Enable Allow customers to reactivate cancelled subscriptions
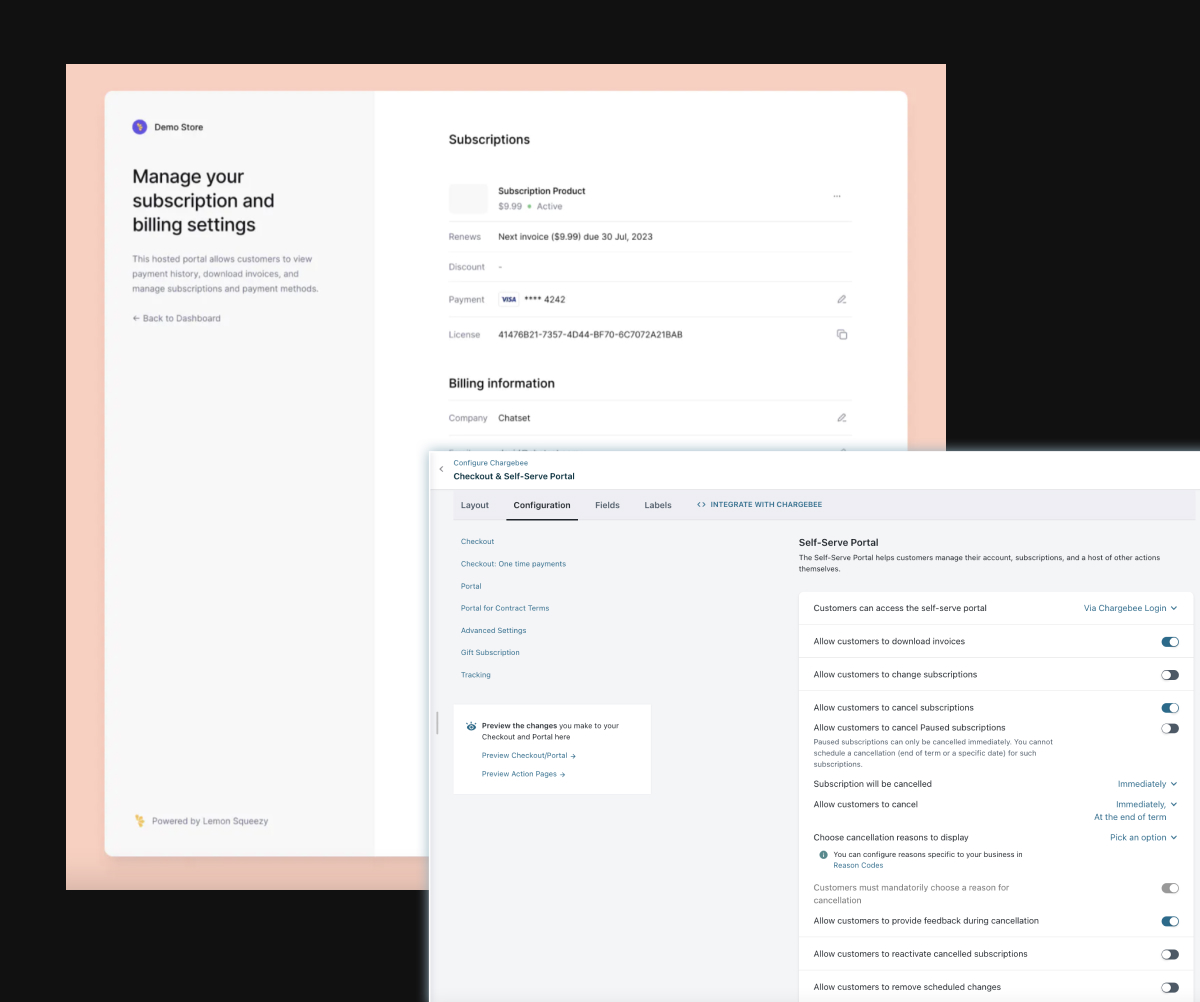1200x1002 pixels. click(x=1170, y=954)
